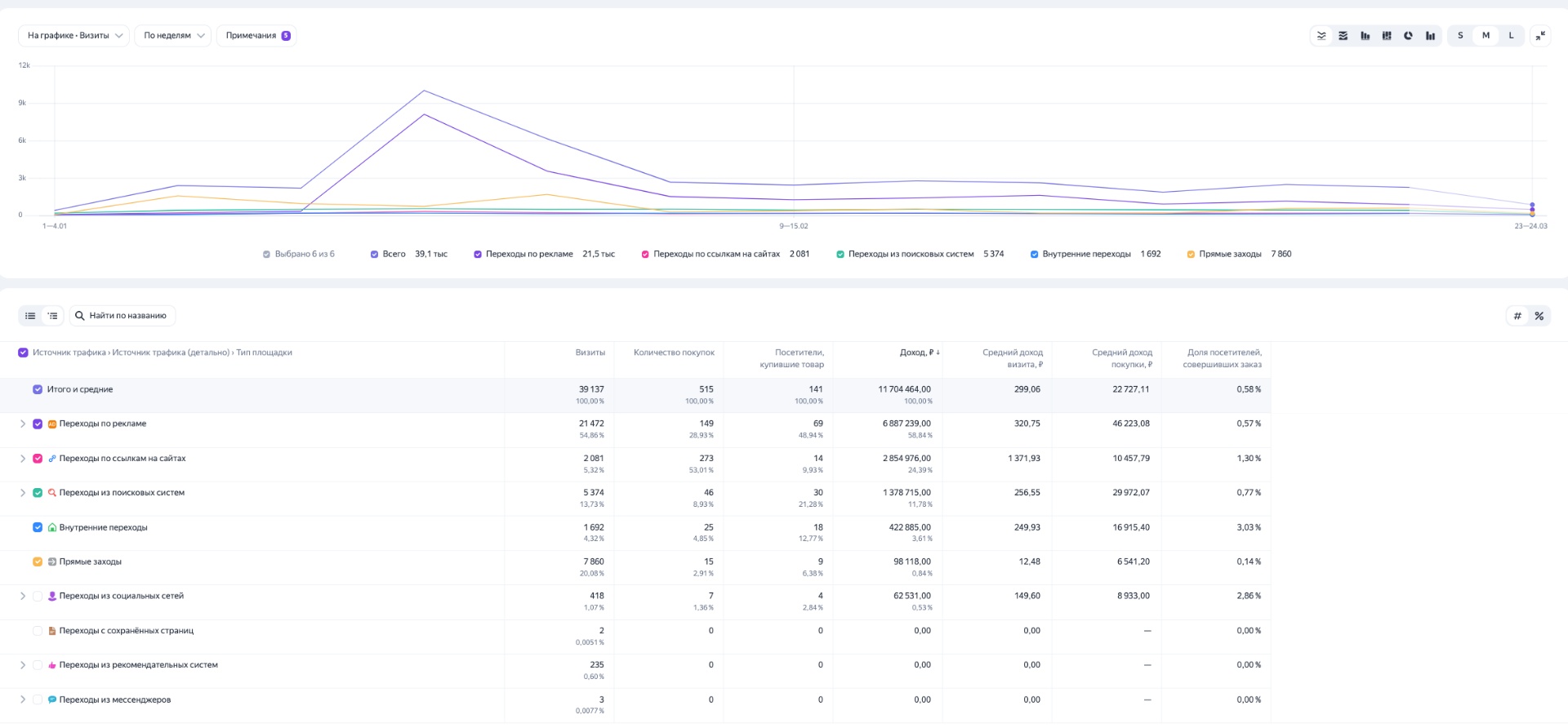Switch table to flat list view icon
Viewport: 1568px width, 728px height.
(30, 316)
